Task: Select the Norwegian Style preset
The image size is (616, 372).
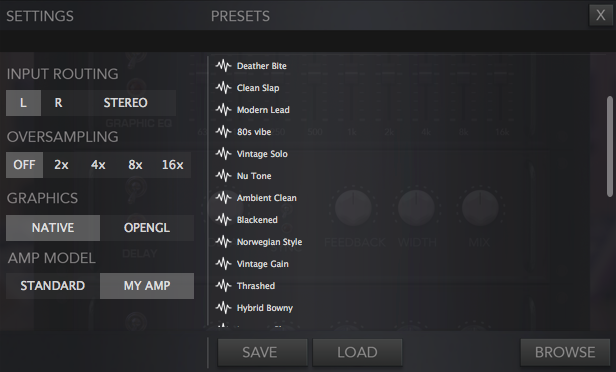Action: [270, 242]
